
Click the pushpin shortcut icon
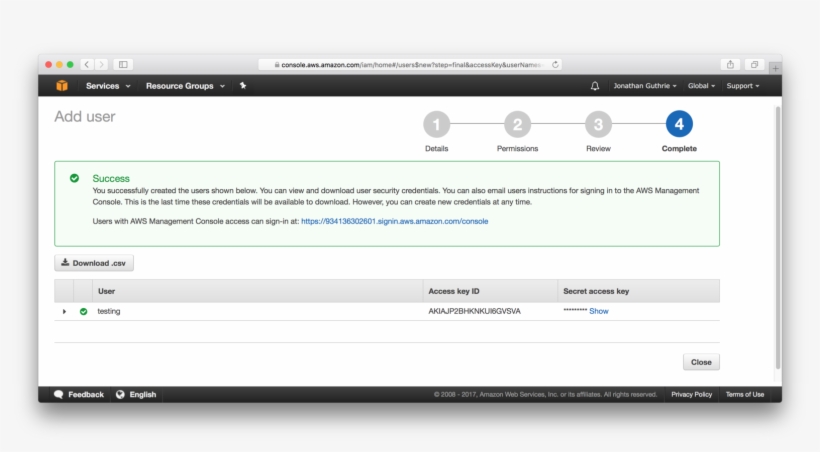point(243,85)
